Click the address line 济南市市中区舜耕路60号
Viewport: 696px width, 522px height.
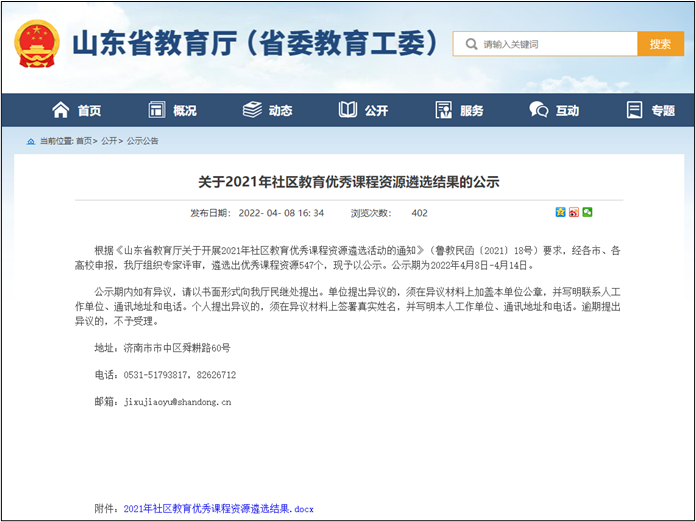(x=177, y=348)
